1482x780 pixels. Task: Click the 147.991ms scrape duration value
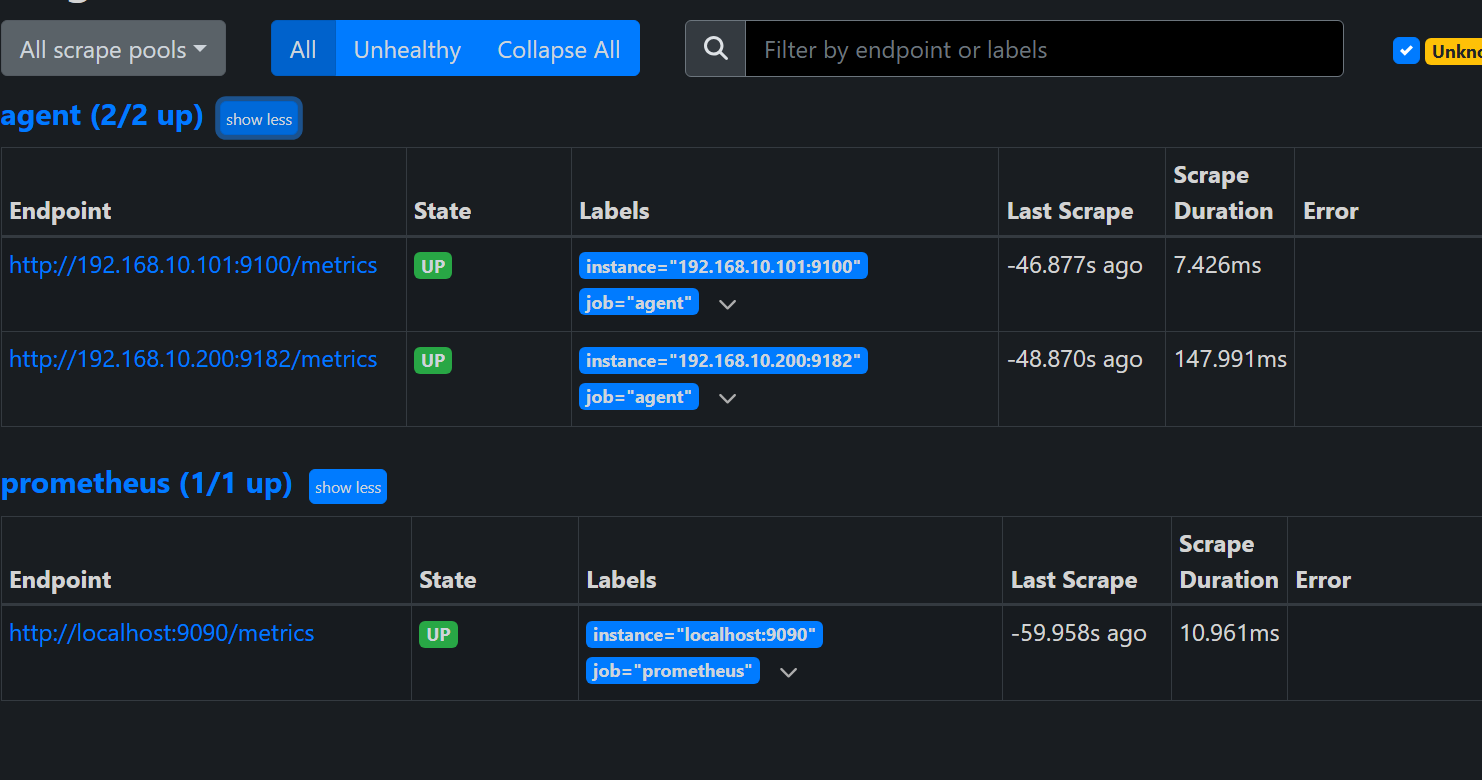tap(1231, 359)
